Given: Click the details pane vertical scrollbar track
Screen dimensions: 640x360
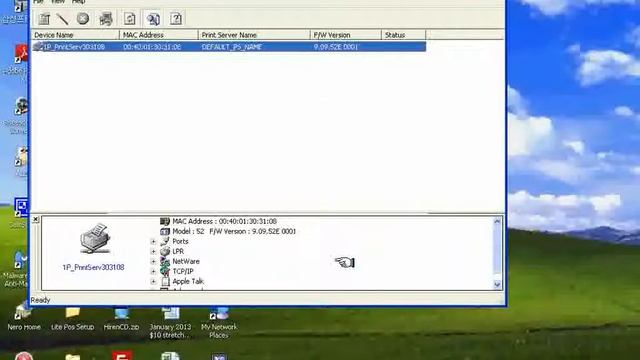Looking at the screenshot, I should (497, 253).
